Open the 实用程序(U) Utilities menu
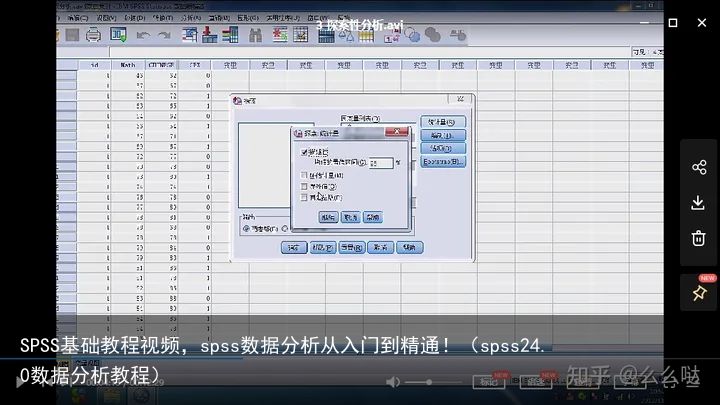This screenshot has width=720, height=405. (283, 18)
